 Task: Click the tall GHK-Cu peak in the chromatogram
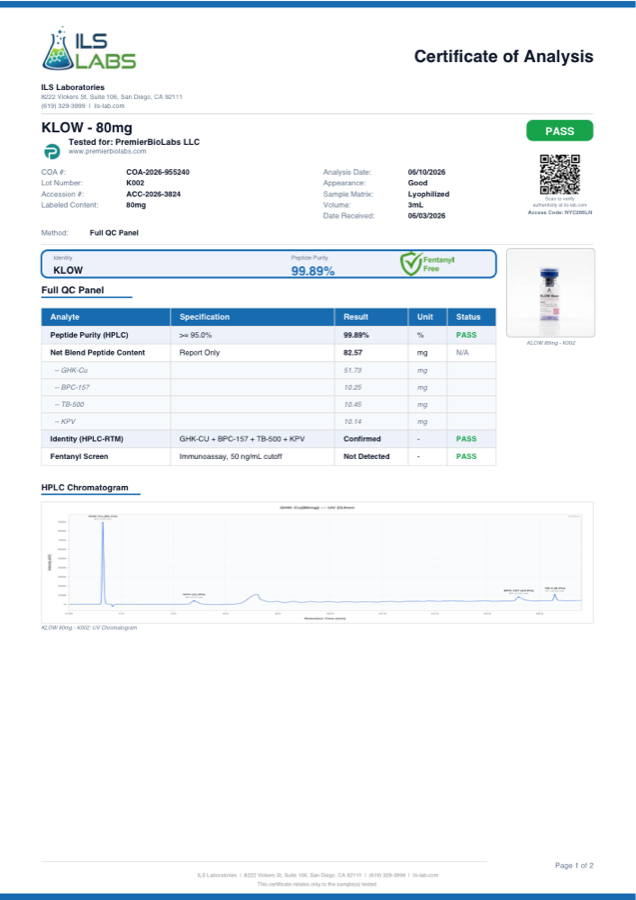coord(103,562)
